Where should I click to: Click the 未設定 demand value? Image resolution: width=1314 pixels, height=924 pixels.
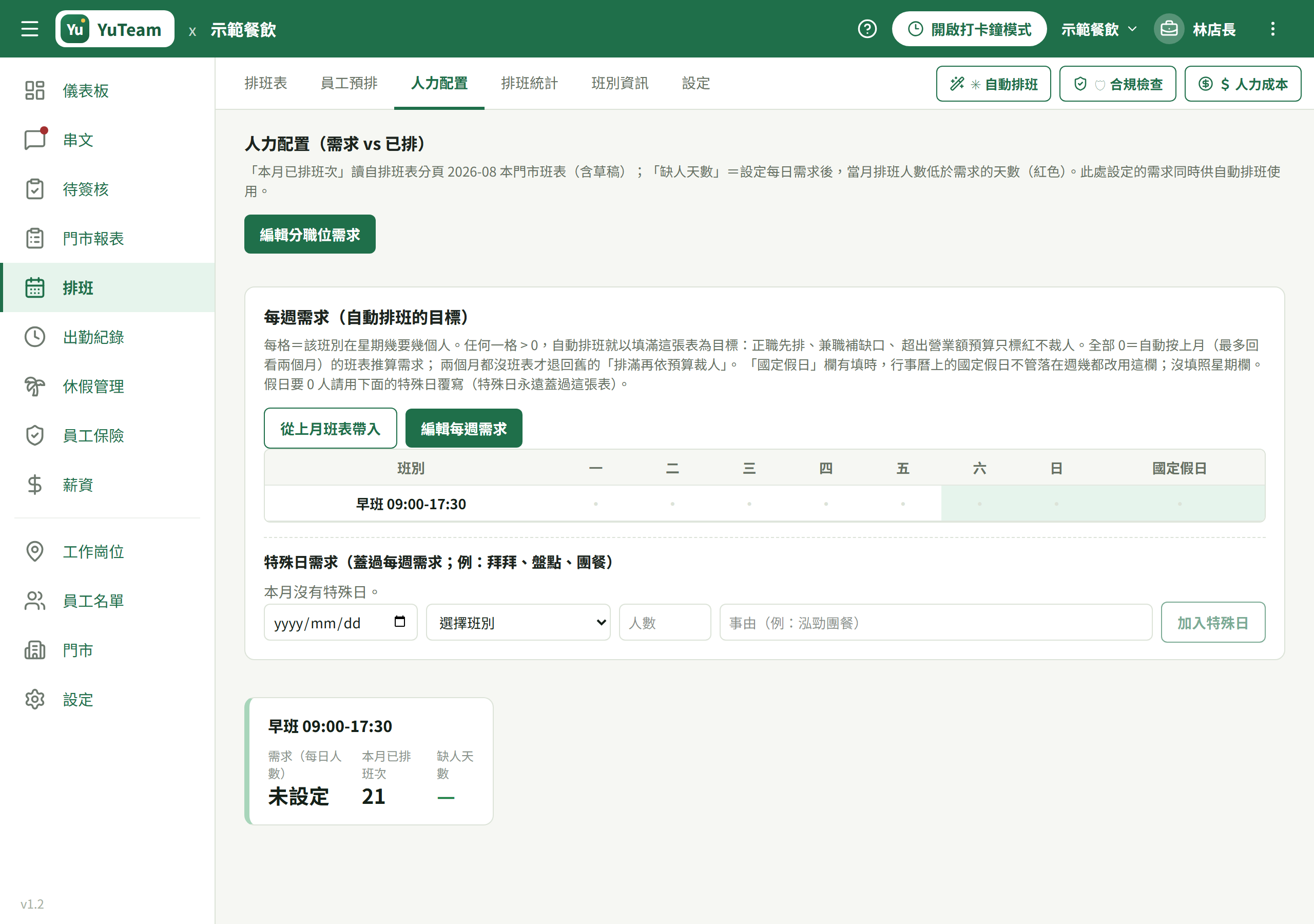point(298,796)
